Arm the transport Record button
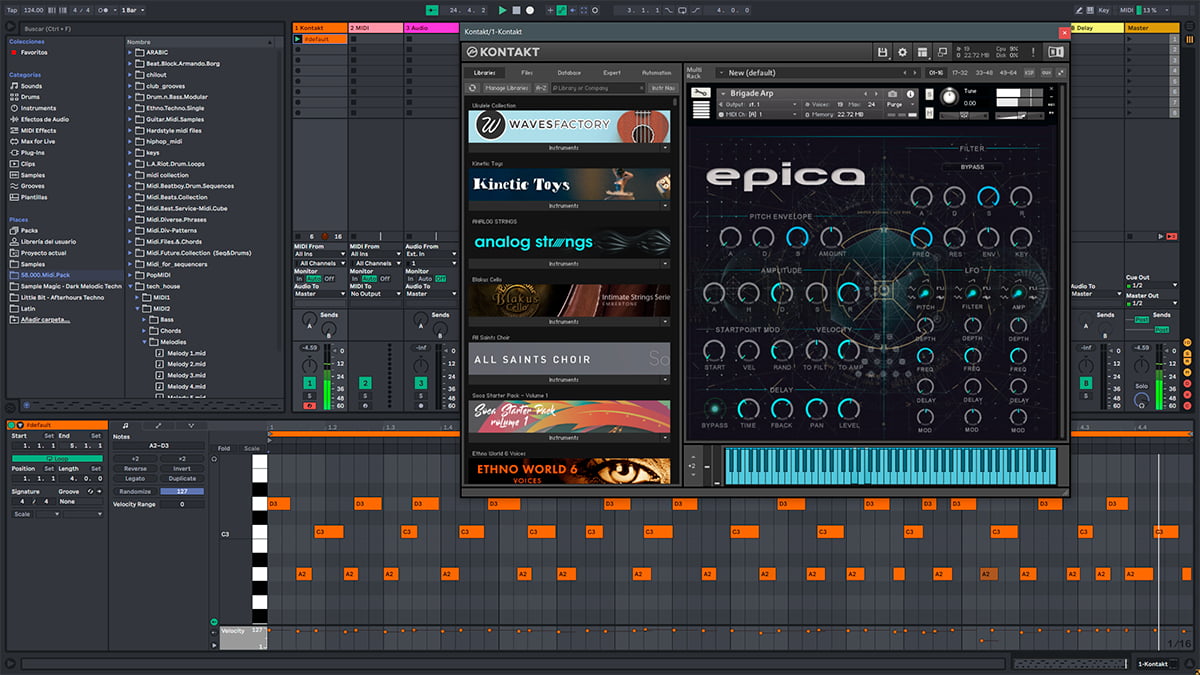 click(x=530, y=10)
